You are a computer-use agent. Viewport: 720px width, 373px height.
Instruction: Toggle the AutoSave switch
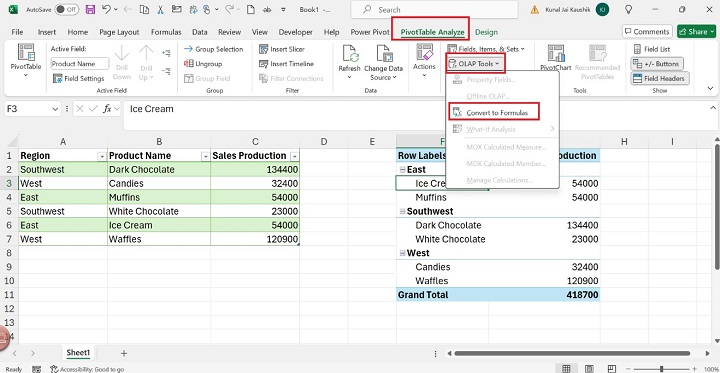pos(67,9)
